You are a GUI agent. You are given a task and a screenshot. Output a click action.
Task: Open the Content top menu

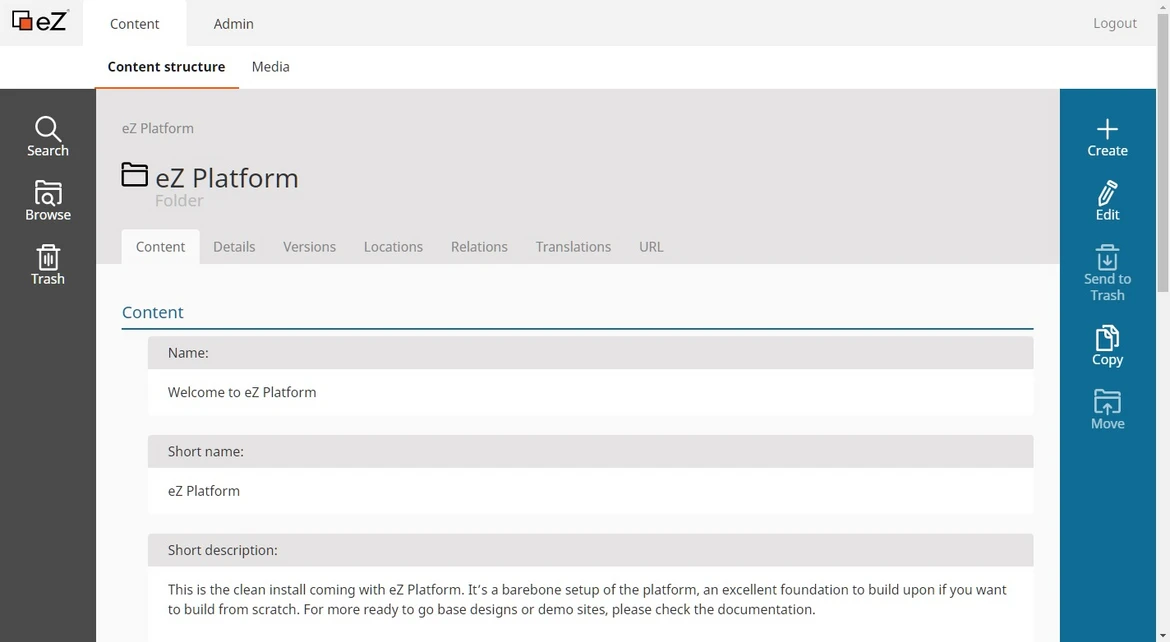(134, 23)
